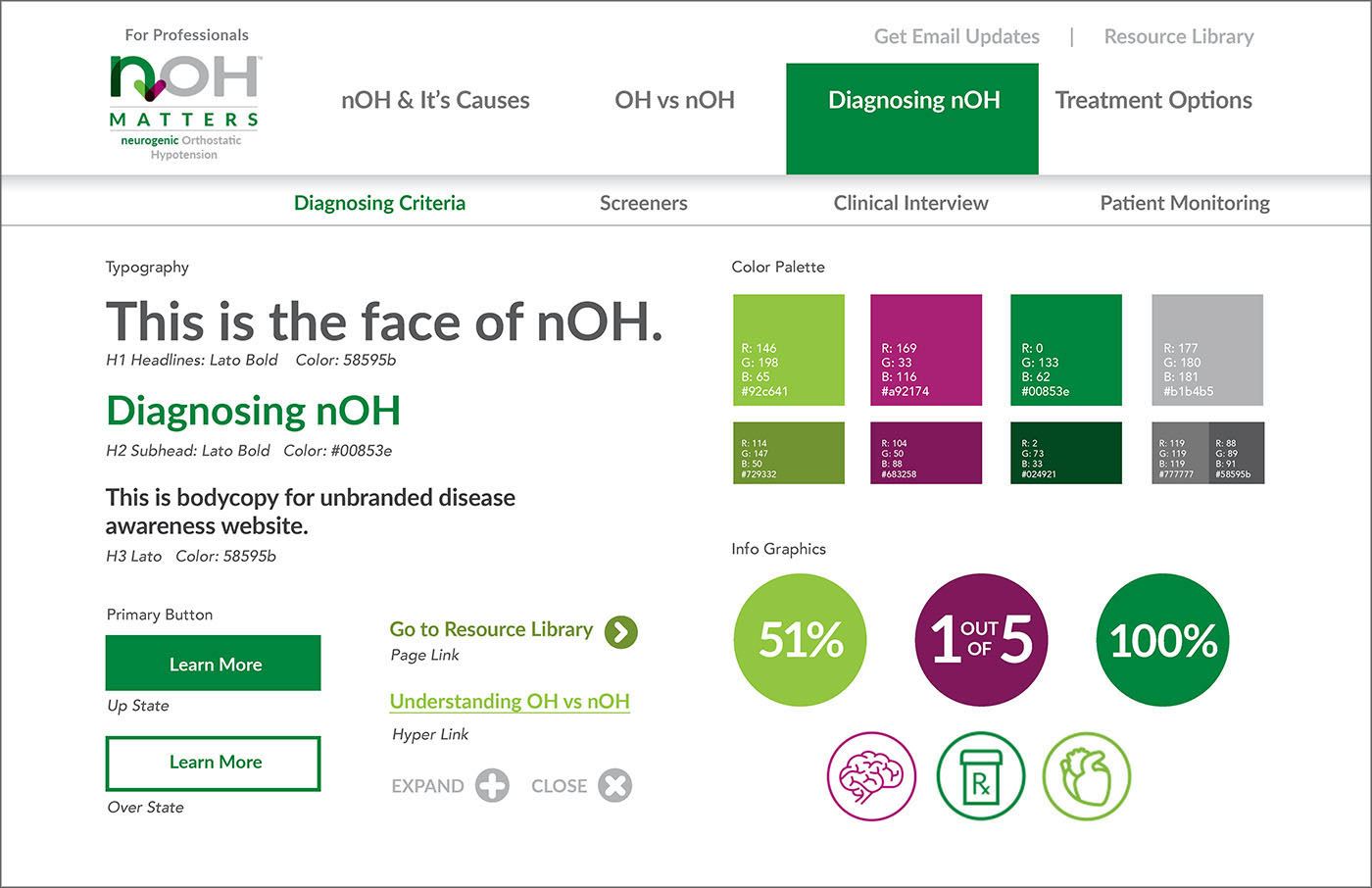Click the CLOSE label
Screen dimensions: 1372x888
[559, 786]
